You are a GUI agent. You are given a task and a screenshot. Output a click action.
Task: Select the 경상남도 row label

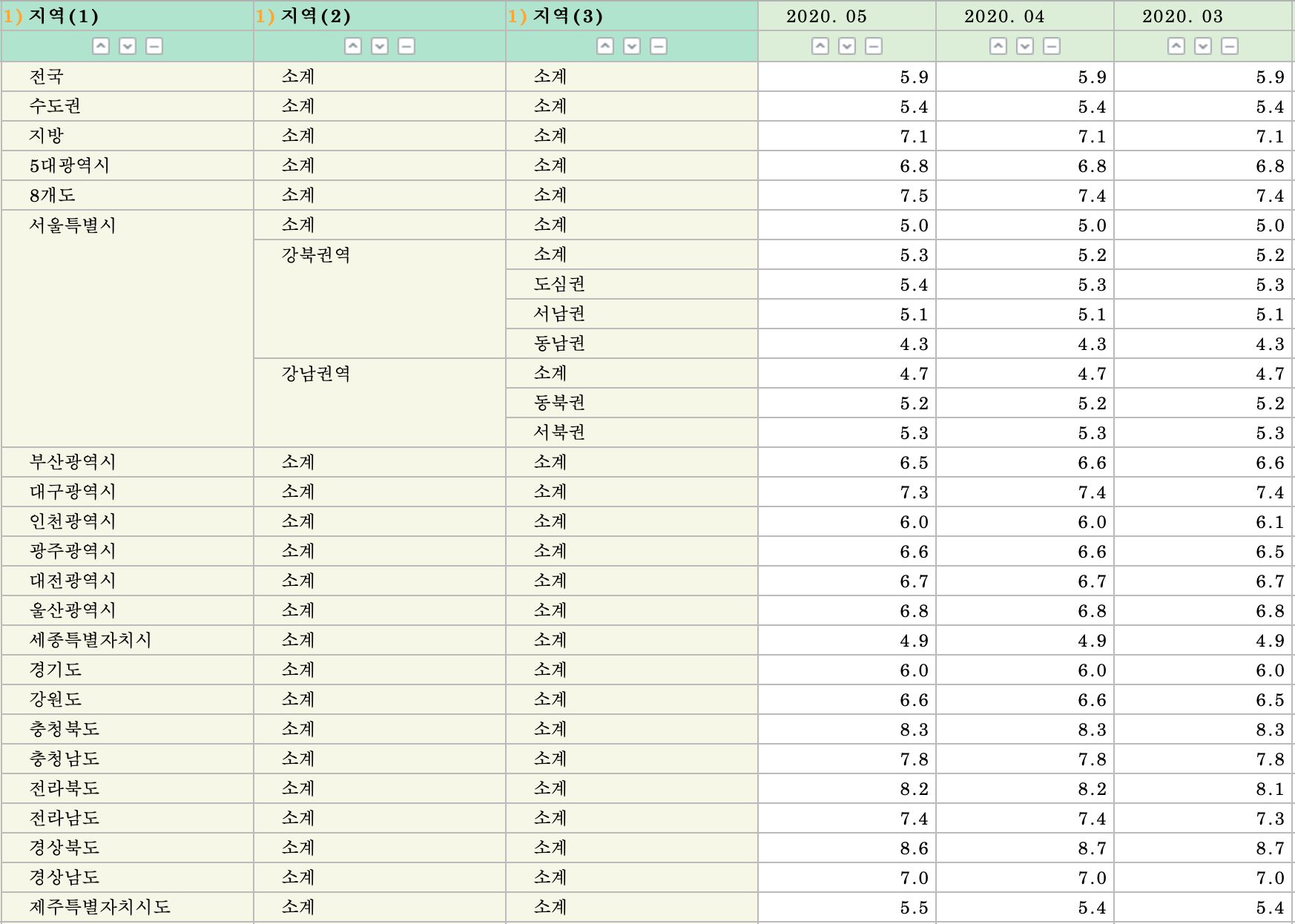tap(65, 877)
